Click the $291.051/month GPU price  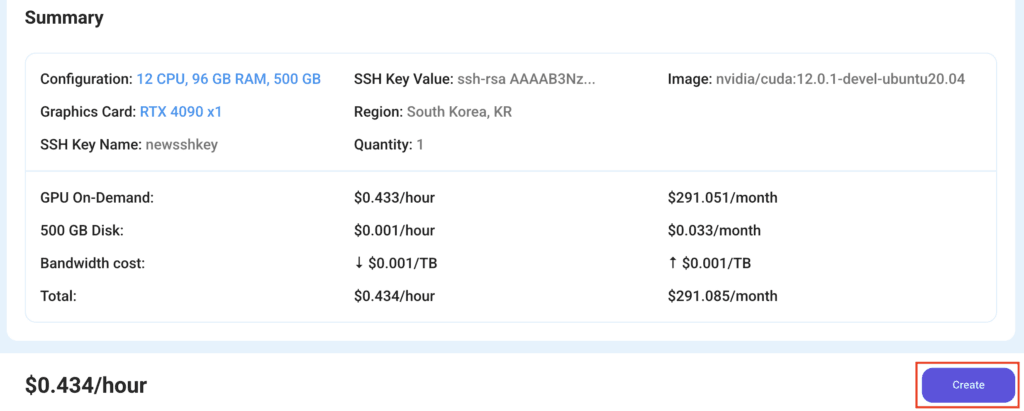pyautogui.click(x=722, y=197)
